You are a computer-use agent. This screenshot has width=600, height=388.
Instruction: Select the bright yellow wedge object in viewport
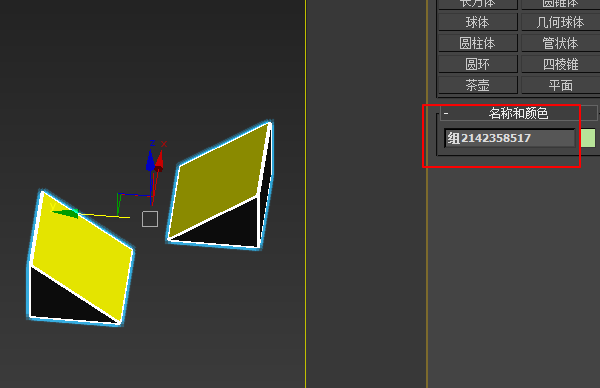[80, 258]
